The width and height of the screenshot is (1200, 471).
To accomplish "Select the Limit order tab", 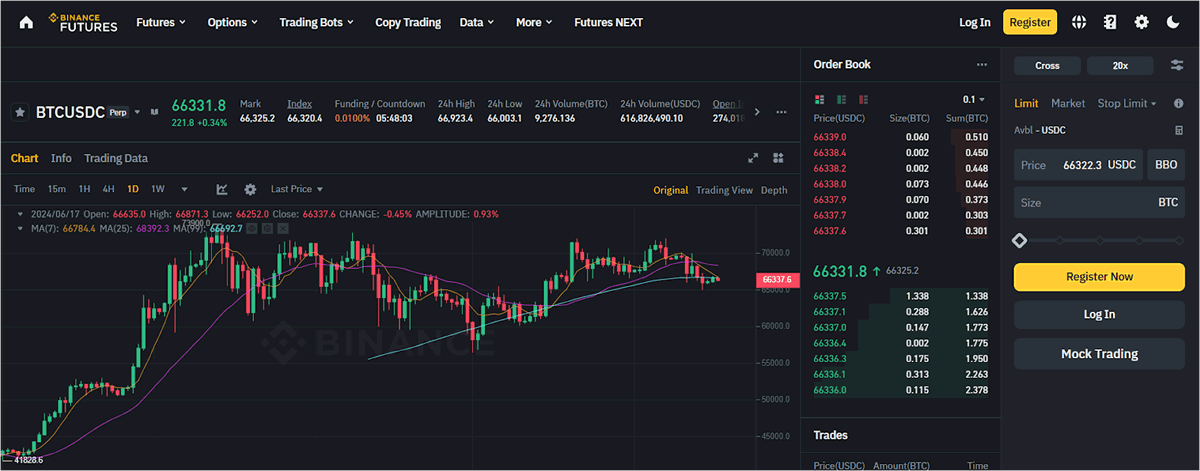I will pyautogui.click(x=1026, y=104).
